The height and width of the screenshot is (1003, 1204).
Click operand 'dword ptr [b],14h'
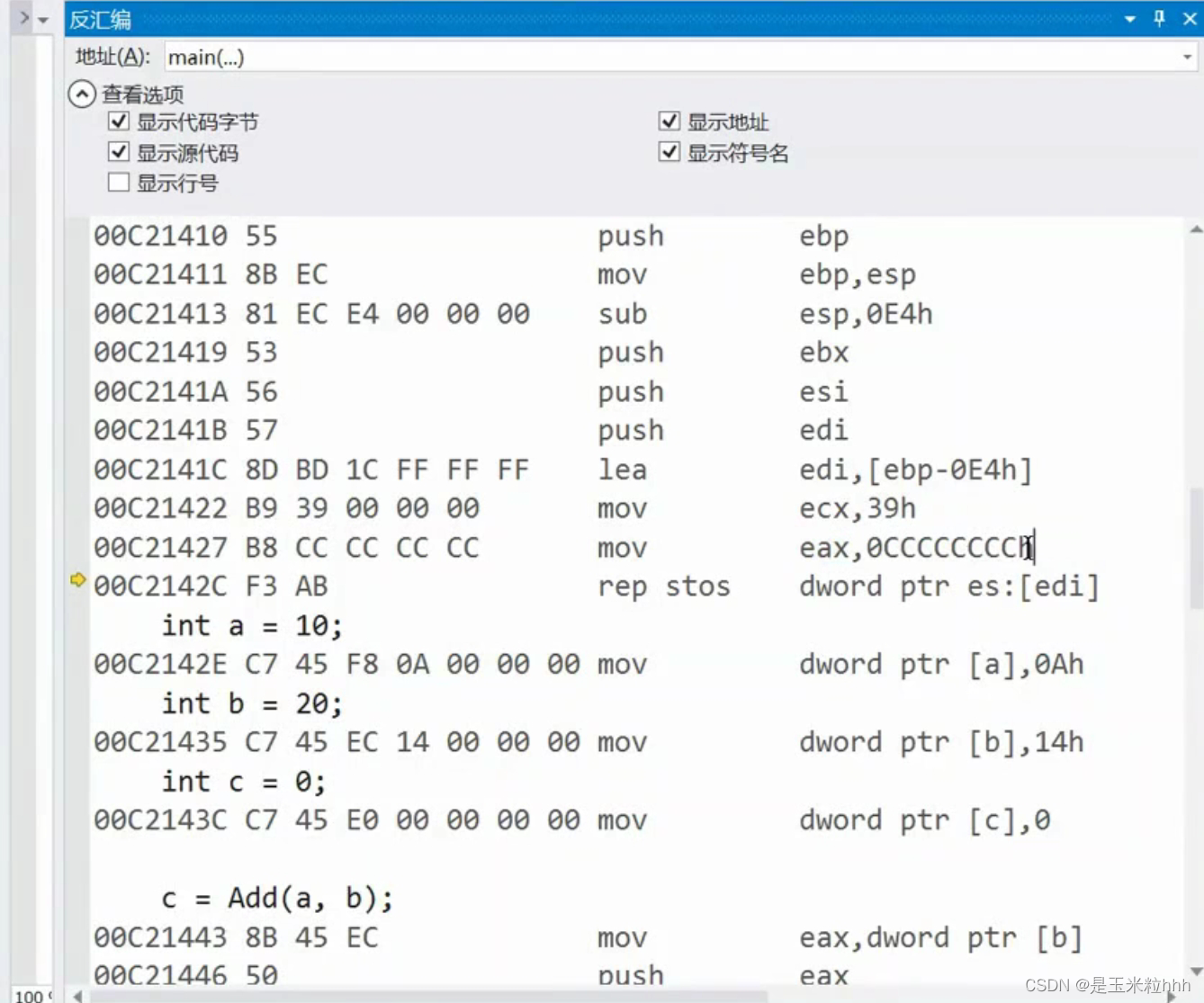click(941, 742)
